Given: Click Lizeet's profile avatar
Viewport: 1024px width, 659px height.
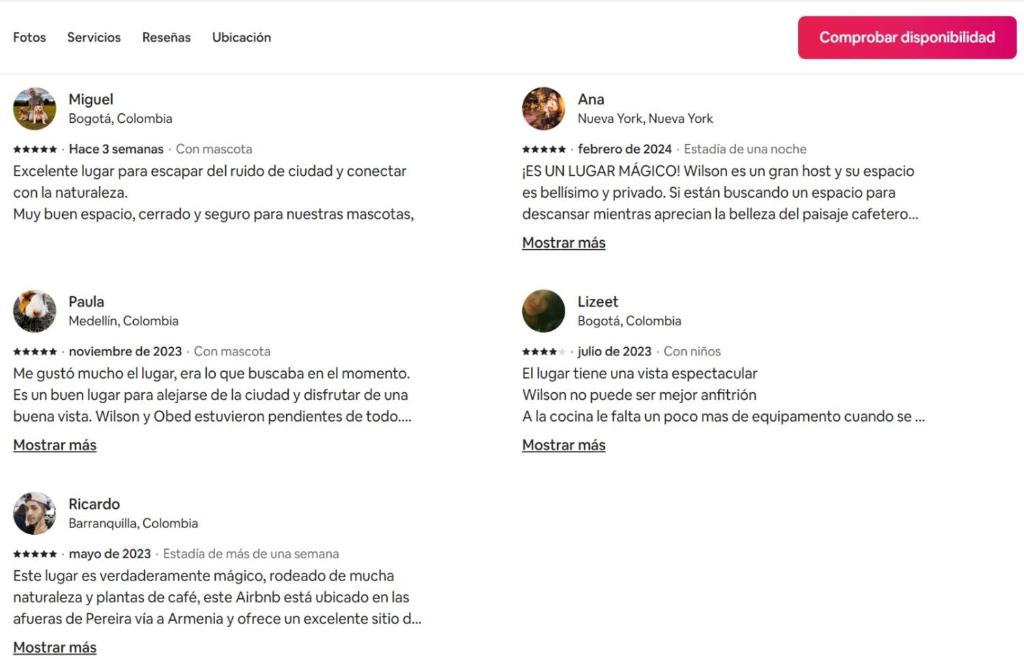Looking at the screenshot, I should (543, 311).
